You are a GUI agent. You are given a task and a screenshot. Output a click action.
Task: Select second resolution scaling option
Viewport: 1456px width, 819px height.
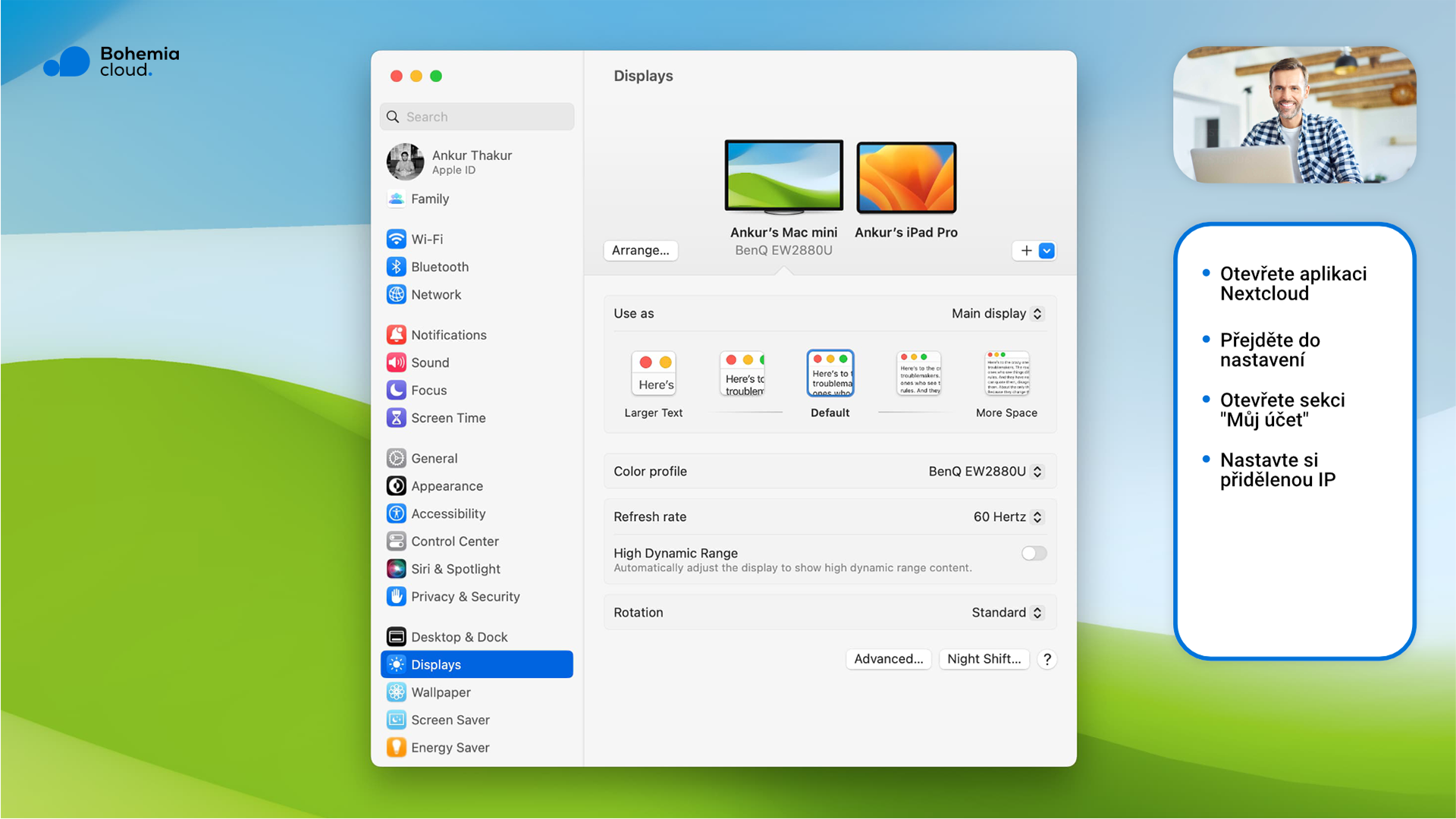[x=742, y=375]
